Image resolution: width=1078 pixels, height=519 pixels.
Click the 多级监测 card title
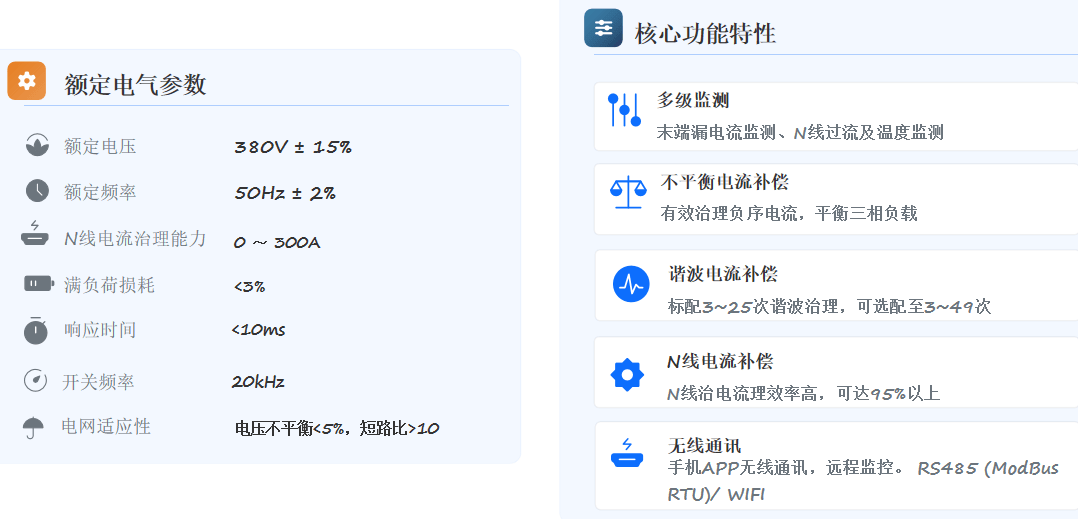(x=693, y=100)
